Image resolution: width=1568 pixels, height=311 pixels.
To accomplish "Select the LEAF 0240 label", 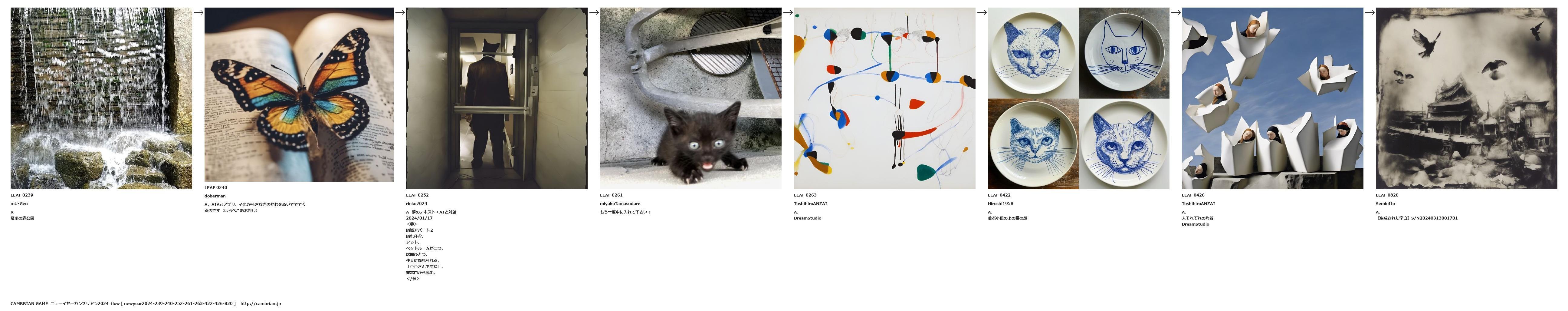I will 215,187.
